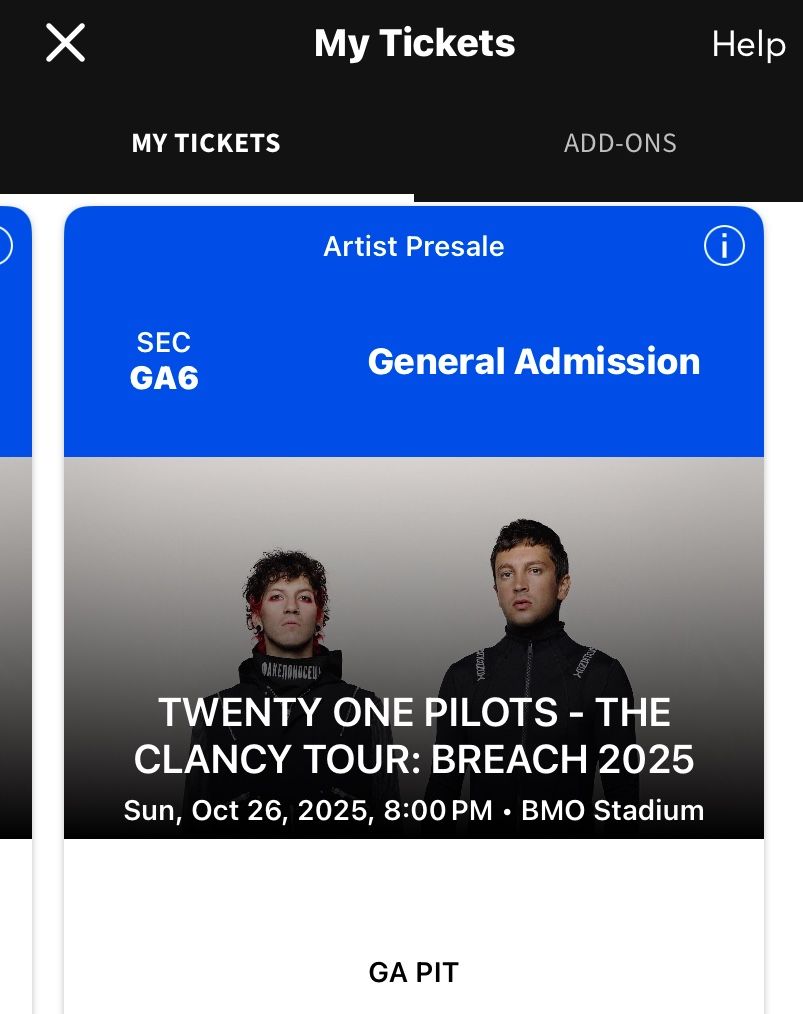Click the active tab underline under MY TICKETS

[206, 197]
